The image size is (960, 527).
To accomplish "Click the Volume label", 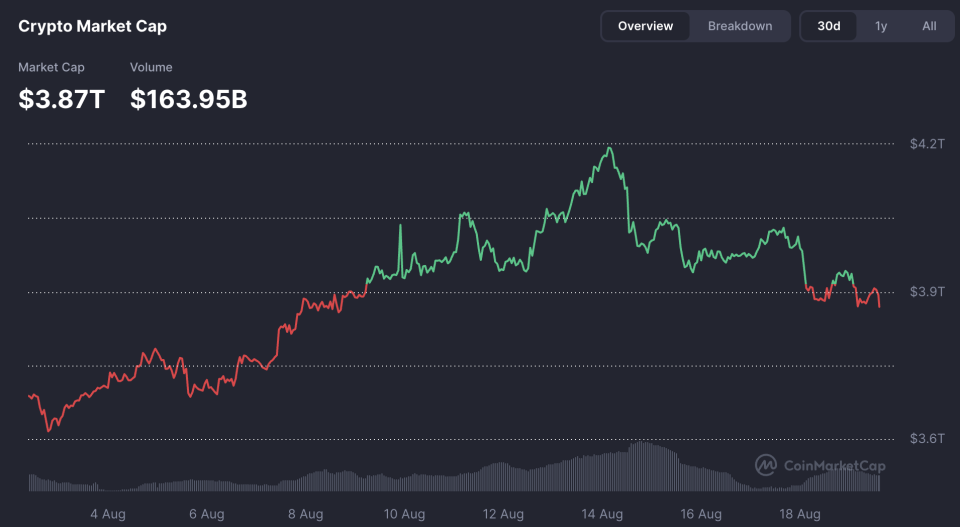I will click(151, 67).
